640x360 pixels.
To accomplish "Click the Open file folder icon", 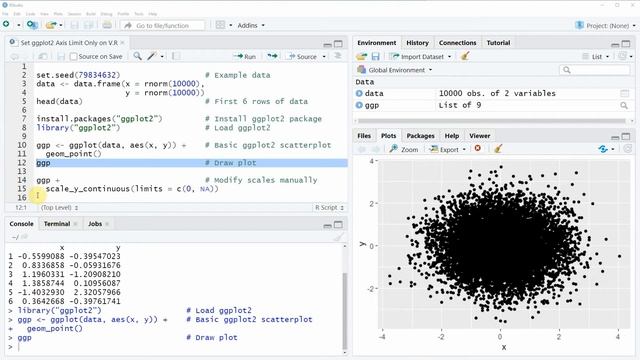I will 51,25.
